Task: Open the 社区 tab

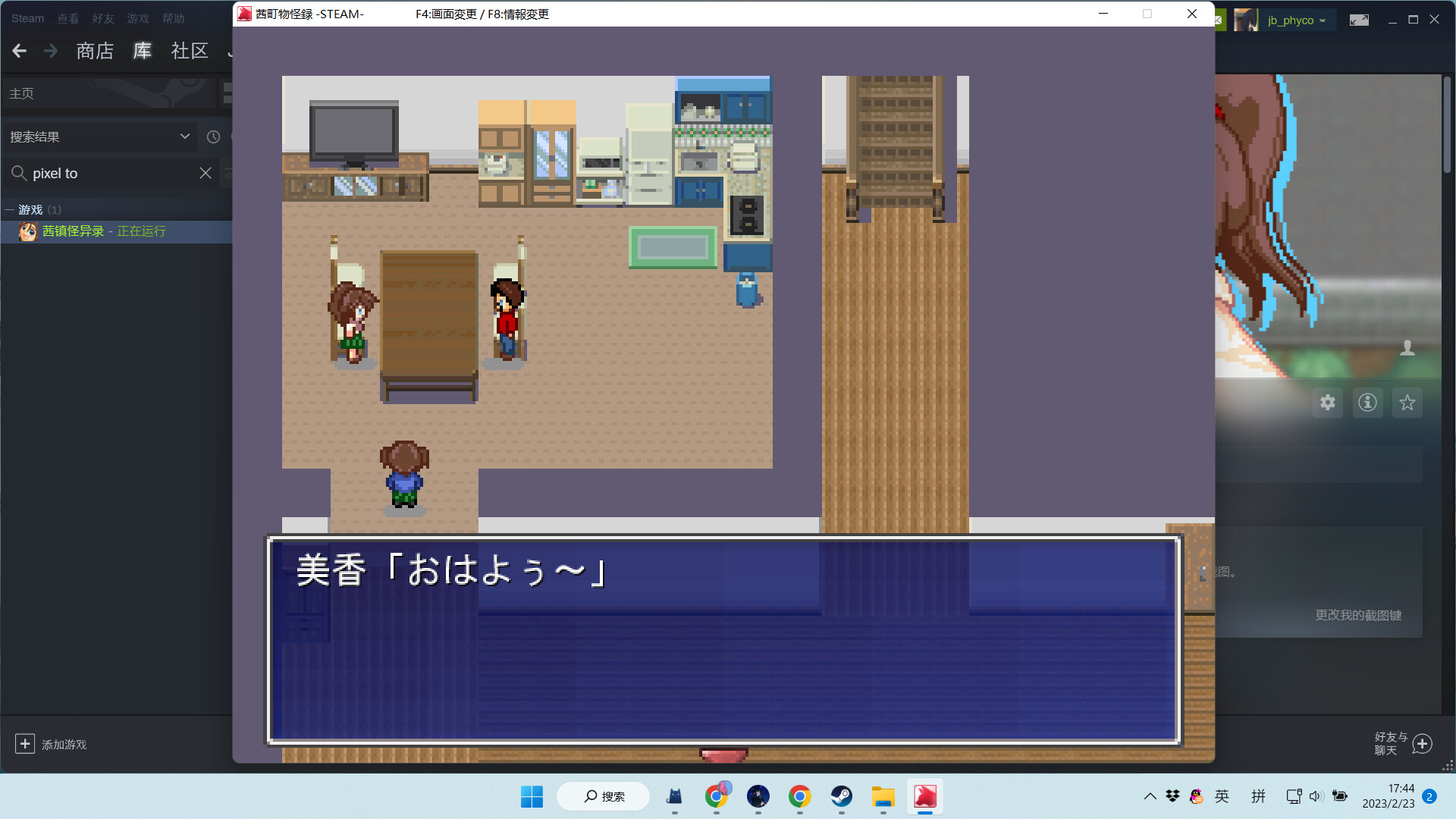Action: pos(190,51)
